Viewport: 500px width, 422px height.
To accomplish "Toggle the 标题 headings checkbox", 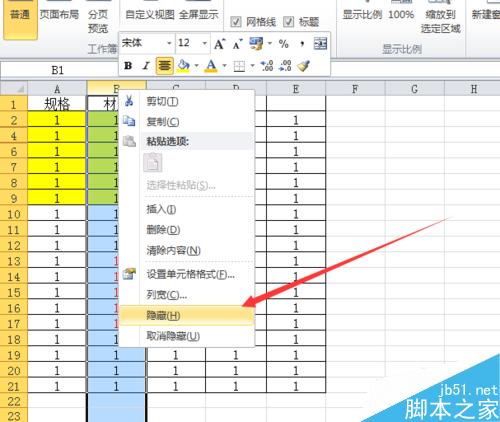I will point(289,22).
